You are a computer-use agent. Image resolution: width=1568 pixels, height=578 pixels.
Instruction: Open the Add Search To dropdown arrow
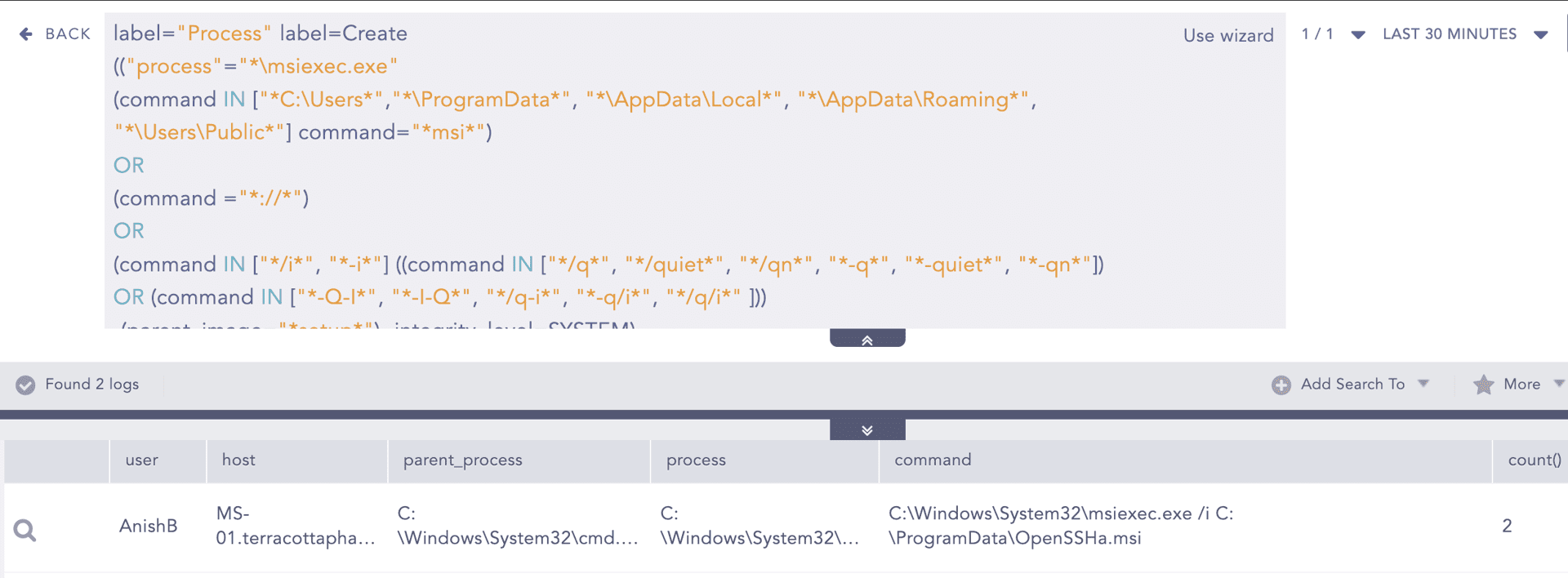pyautogui.click(x=1423, y=384)
